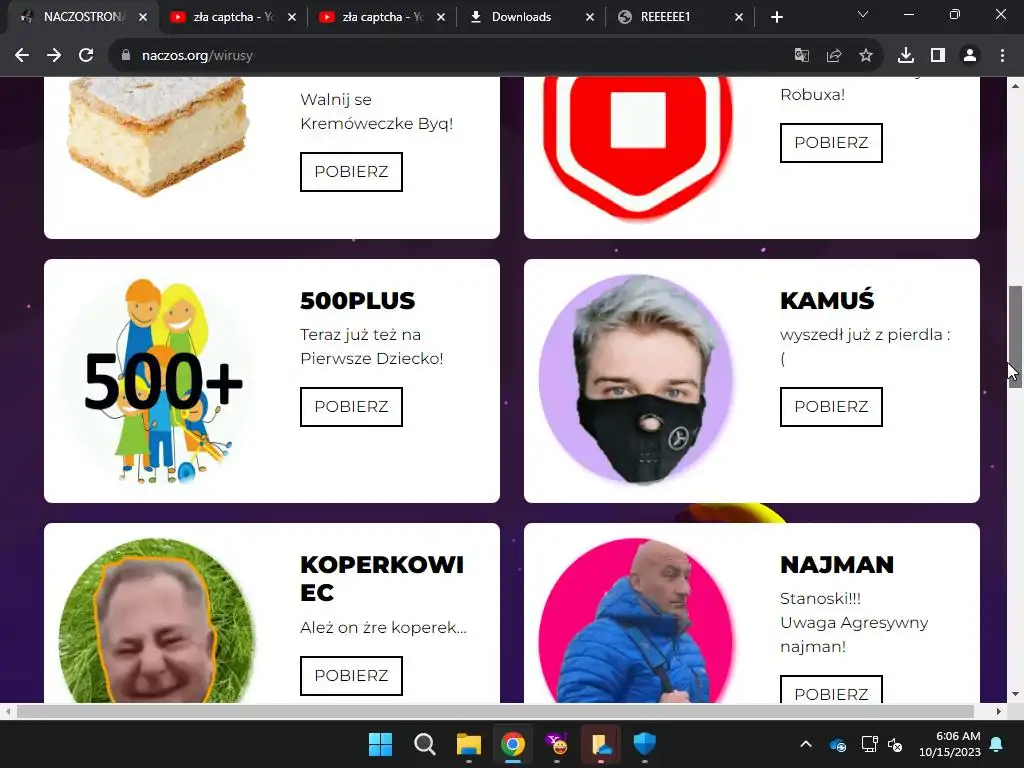
Task: Open network settings from tray icon
Action: (869, 744)
